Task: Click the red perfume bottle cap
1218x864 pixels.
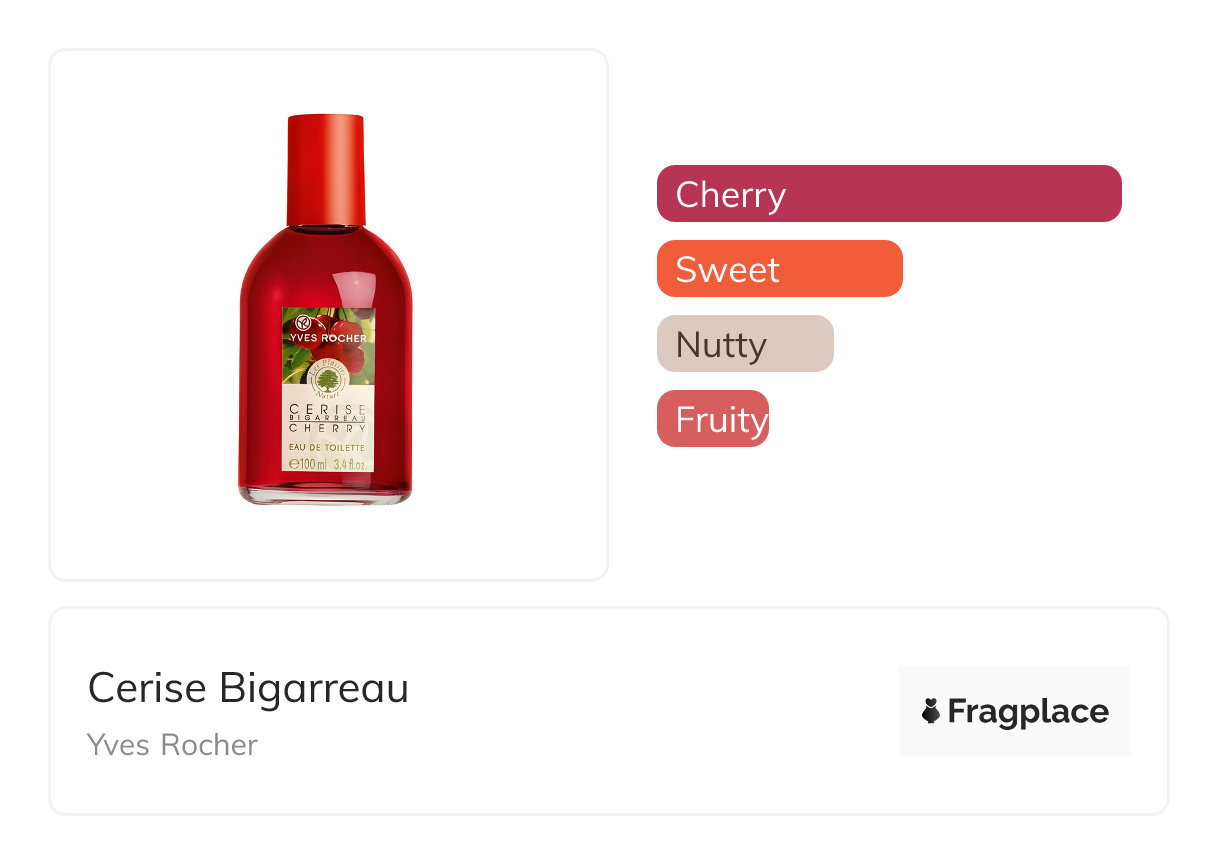Action: [325, 170]
